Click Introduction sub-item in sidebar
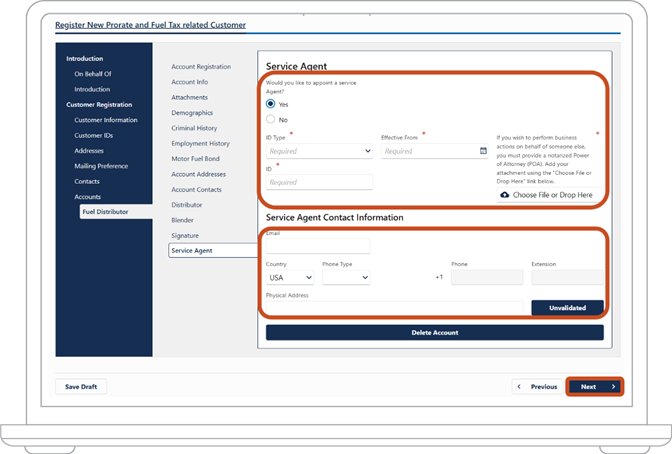The image size is (672, 454). [92, 89]
